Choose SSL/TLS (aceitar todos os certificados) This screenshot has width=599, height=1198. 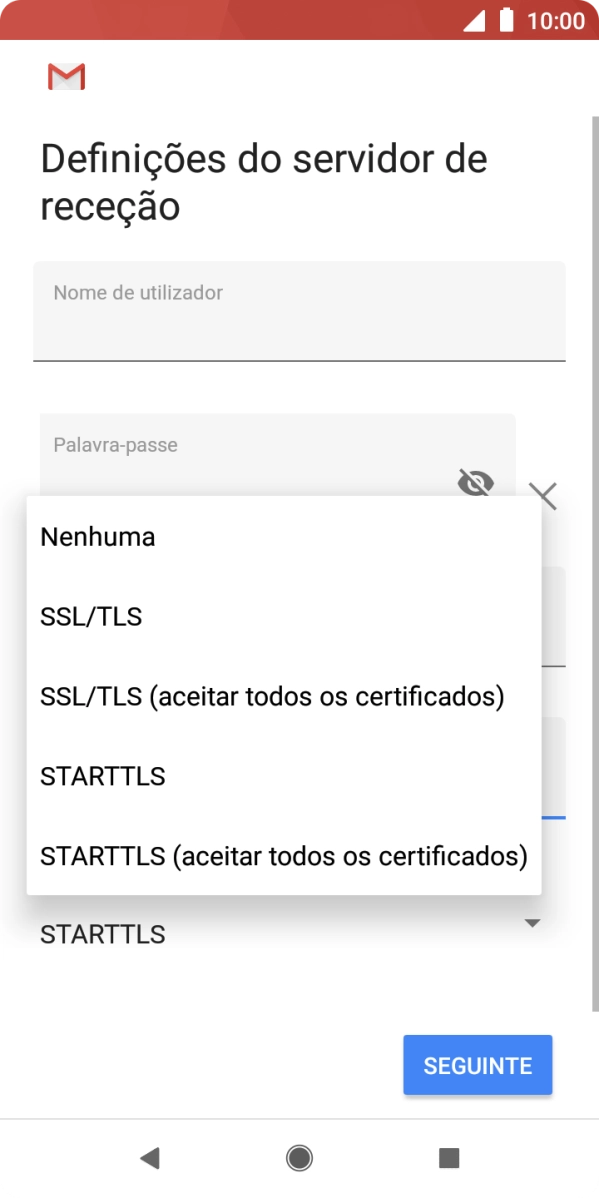(271, 696)
